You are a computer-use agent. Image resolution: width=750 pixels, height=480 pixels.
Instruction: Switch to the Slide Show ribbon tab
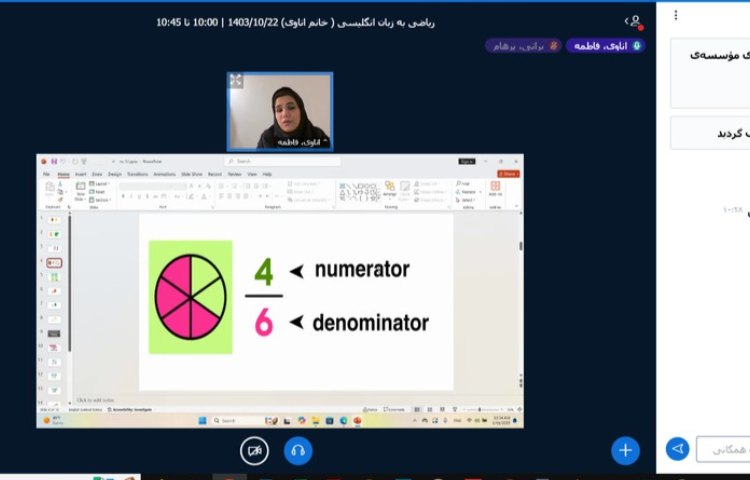click(x=191, y=174)
